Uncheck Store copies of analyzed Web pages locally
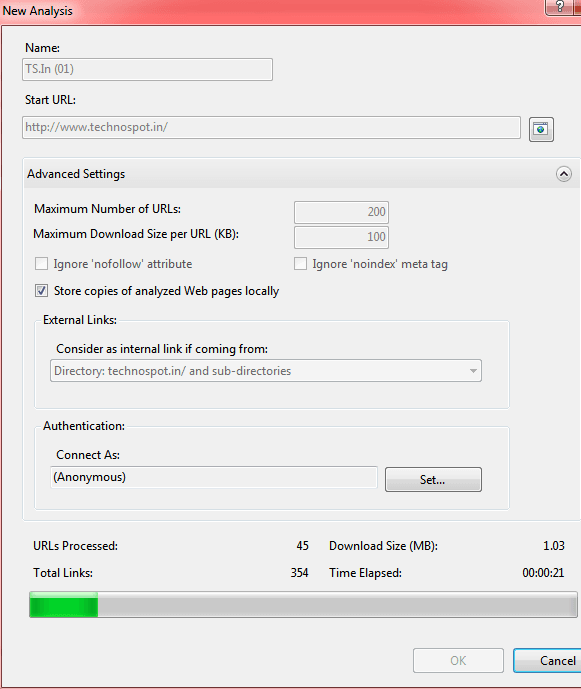 (x=41, y=290)
